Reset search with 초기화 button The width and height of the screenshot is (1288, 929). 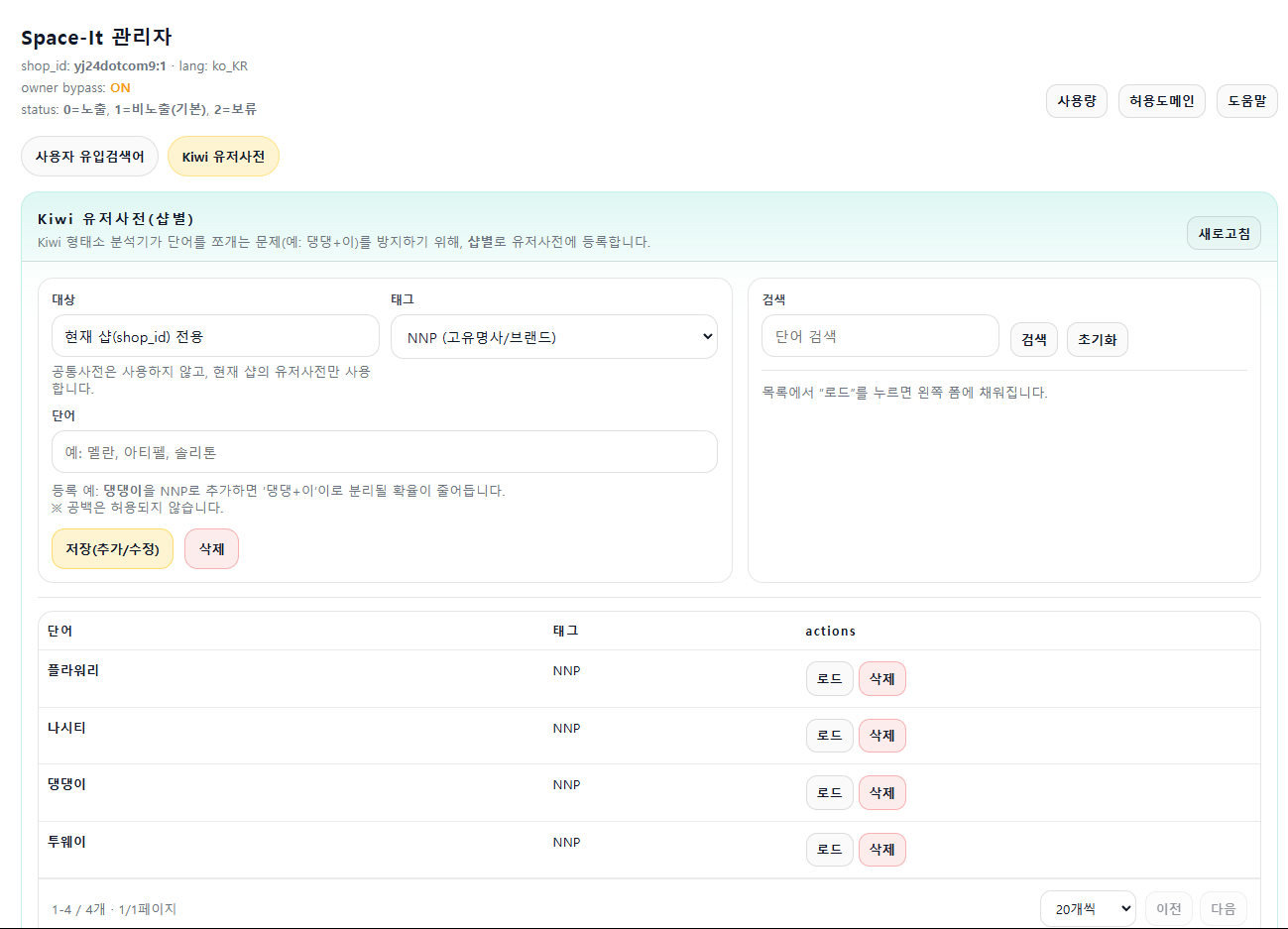(1097, 339)
